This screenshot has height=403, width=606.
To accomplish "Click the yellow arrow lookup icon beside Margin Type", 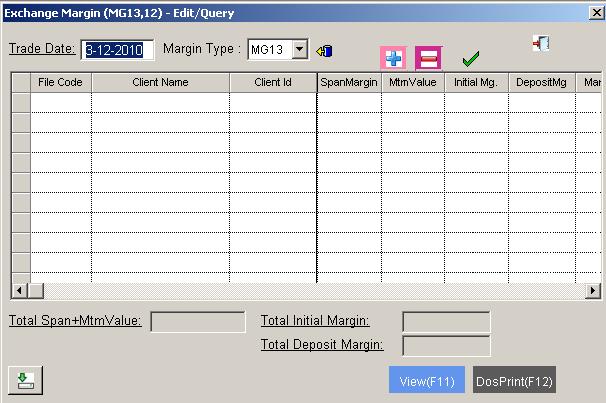I will (324, 51).
